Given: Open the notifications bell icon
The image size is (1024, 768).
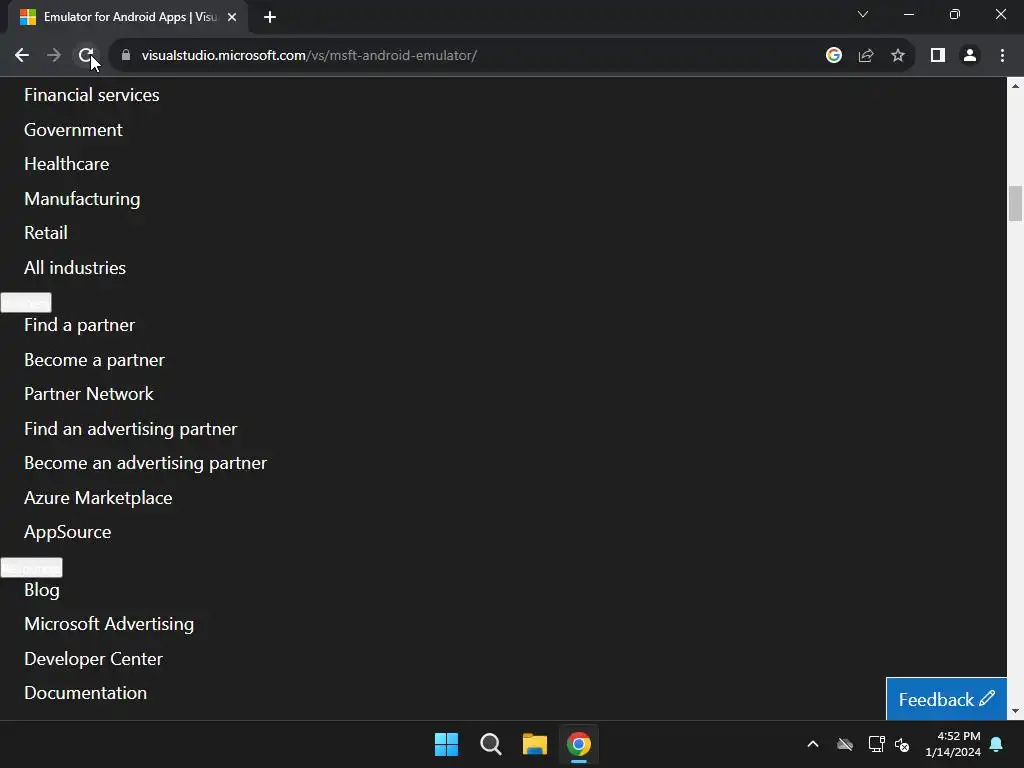Looking at the screenshot, I should pos(997,744).
